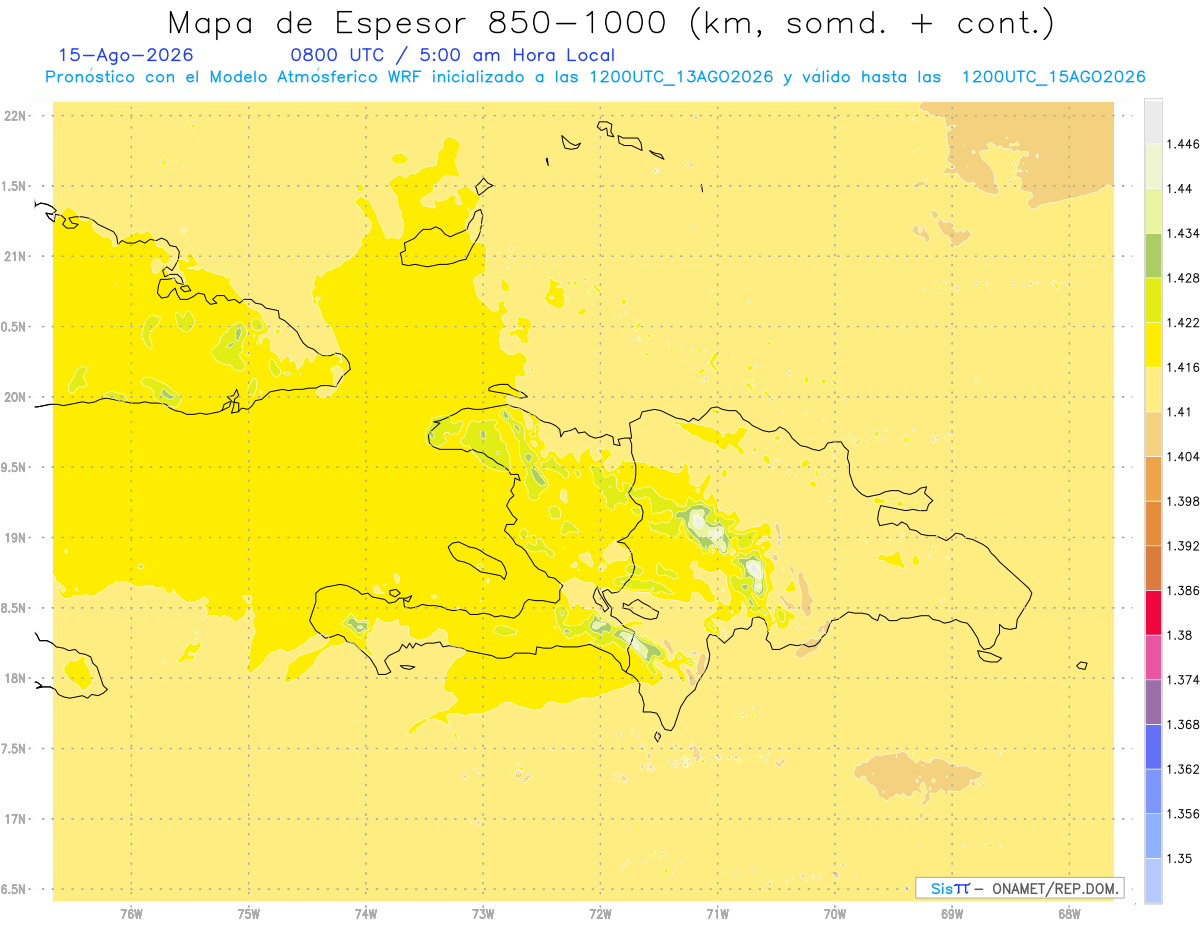Pick the bright yellow swatch between 1.416 and 1.422

point(1153,344)
